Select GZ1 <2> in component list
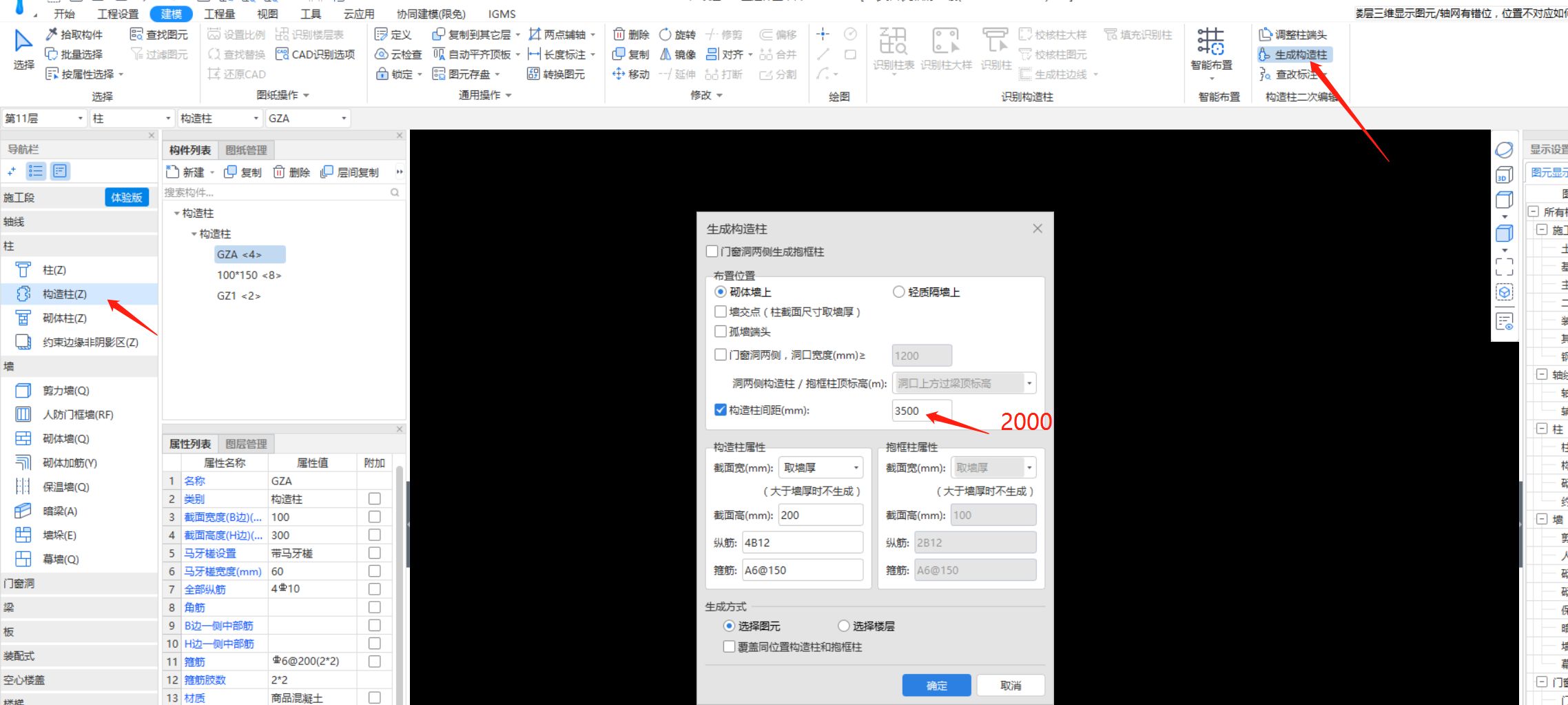 point(239,296)
